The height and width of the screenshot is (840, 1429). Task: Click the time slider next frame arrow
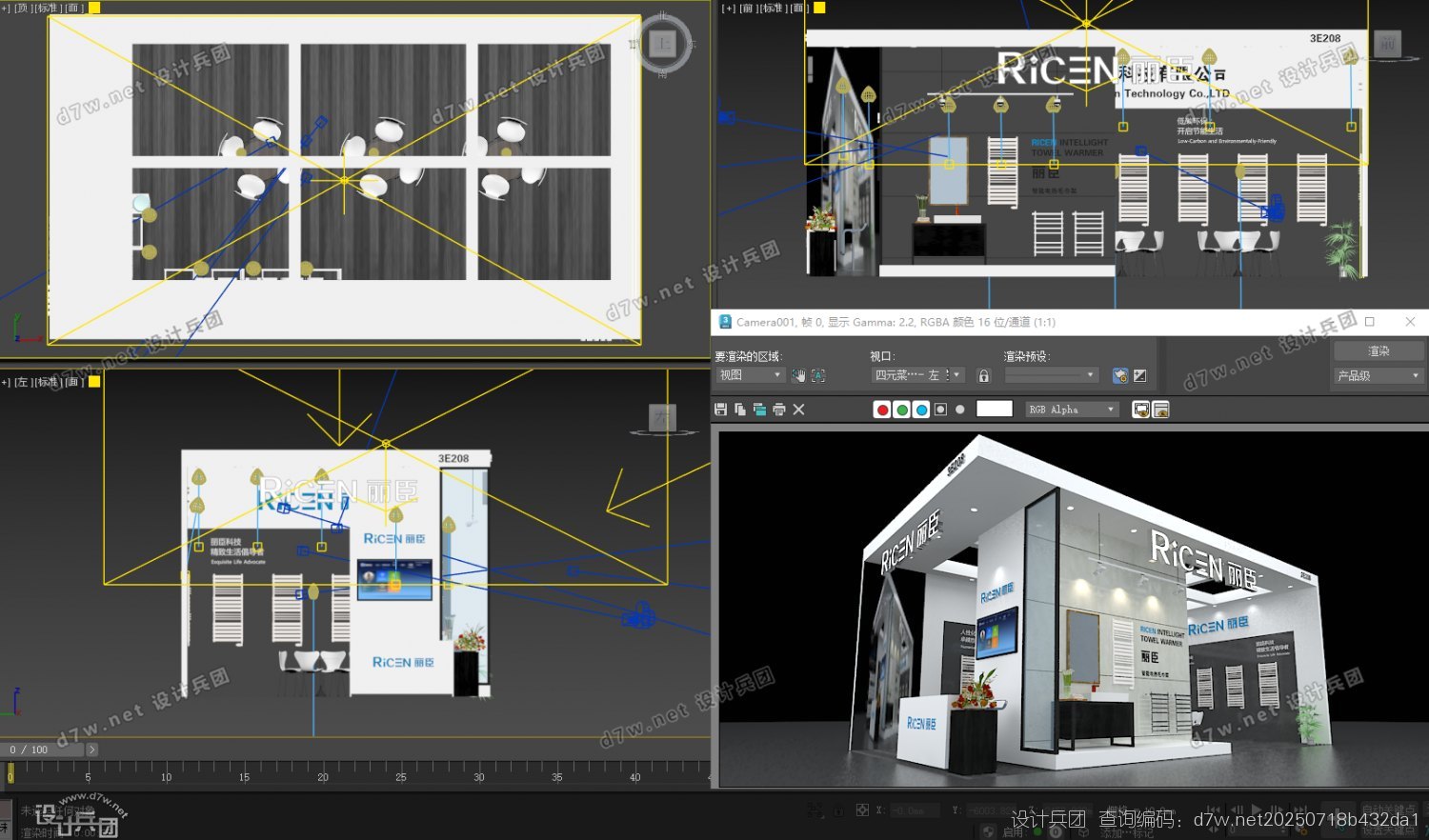pos(92,750)
